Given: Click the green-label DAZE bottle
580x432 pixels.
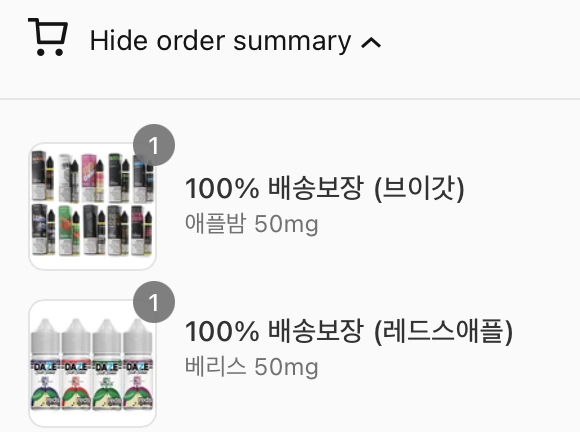Looking at the screenshot, I should (x=107, y=364).
